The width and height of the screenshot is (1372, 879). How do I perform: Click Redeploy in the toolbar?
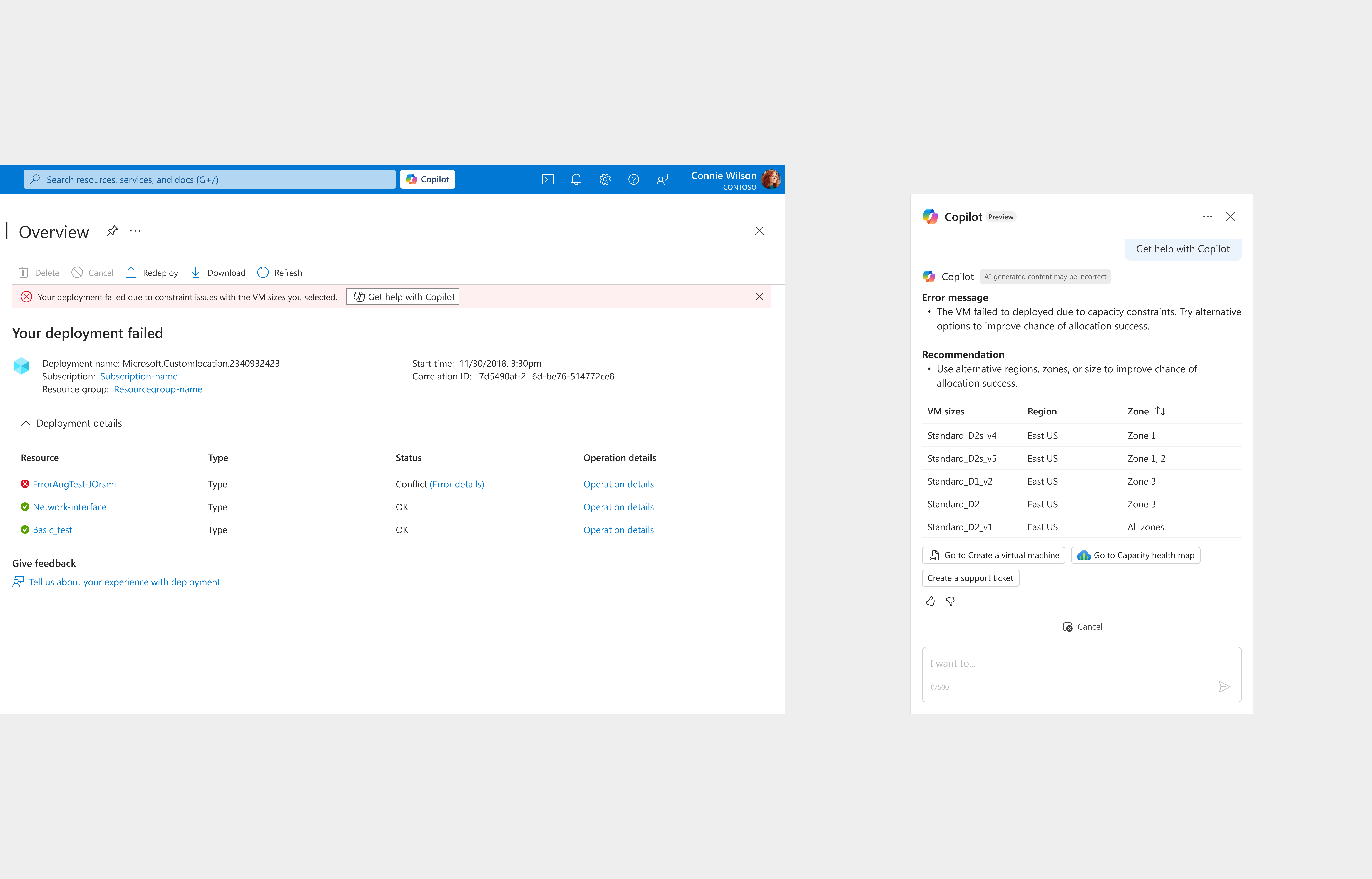[x=152, y=273]
